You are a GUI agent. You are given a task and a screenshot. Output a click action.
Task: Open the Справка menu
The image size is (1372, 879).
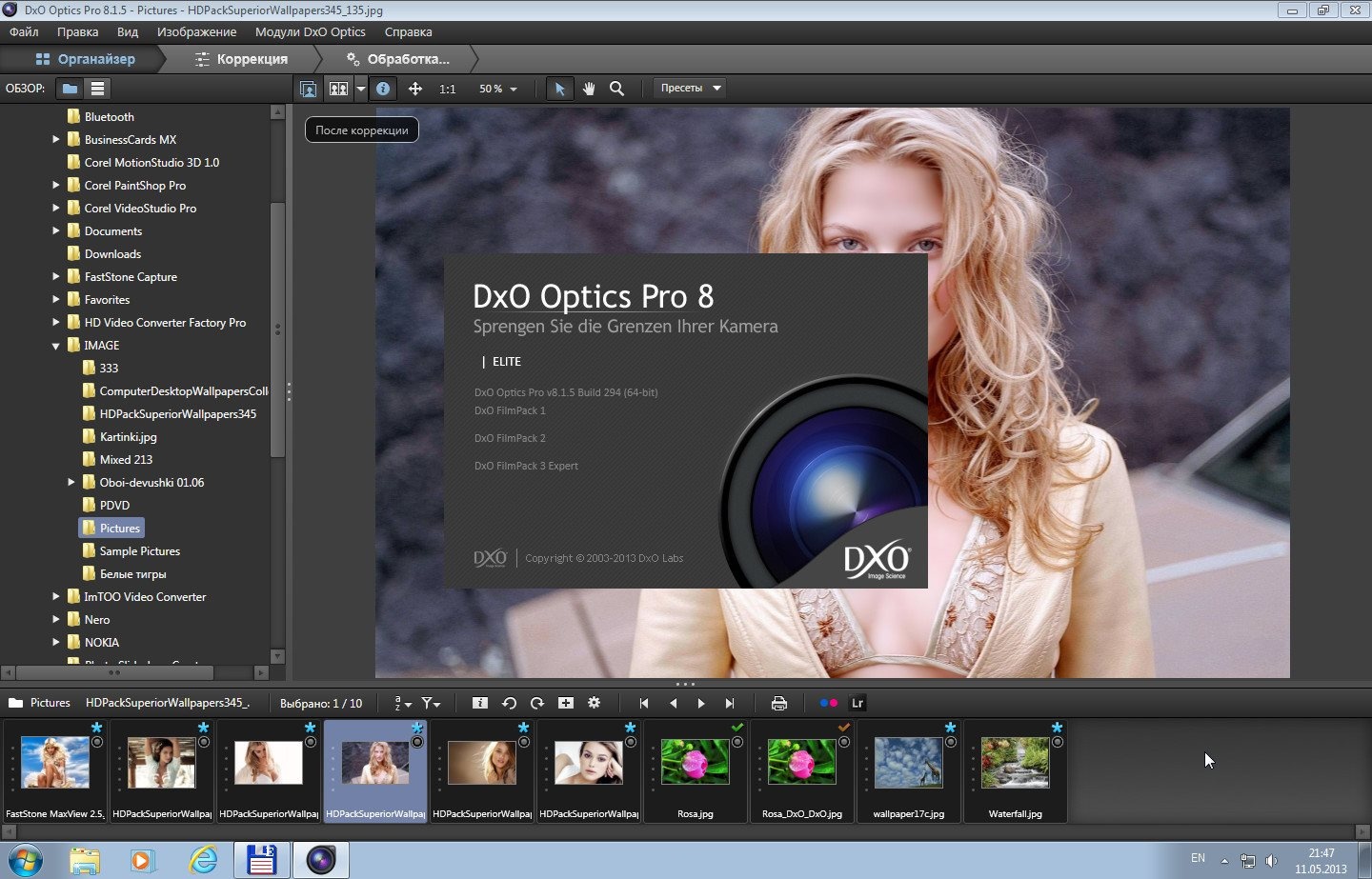(408, 31)
